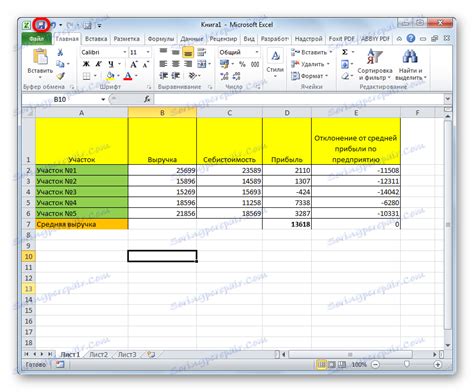The width and height of the screenshot is (474, 392).
Task: Click the zoom out minus button
Action: tap(375, 365)
